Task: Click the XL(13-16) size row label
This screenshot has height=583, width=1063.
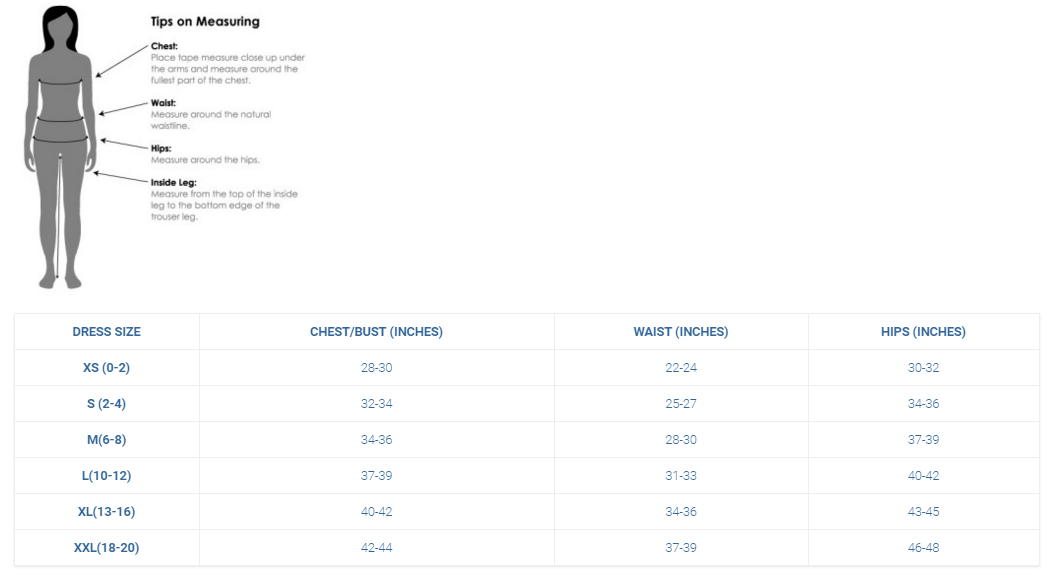Action: pyautogui.click(x=106, y=511)
